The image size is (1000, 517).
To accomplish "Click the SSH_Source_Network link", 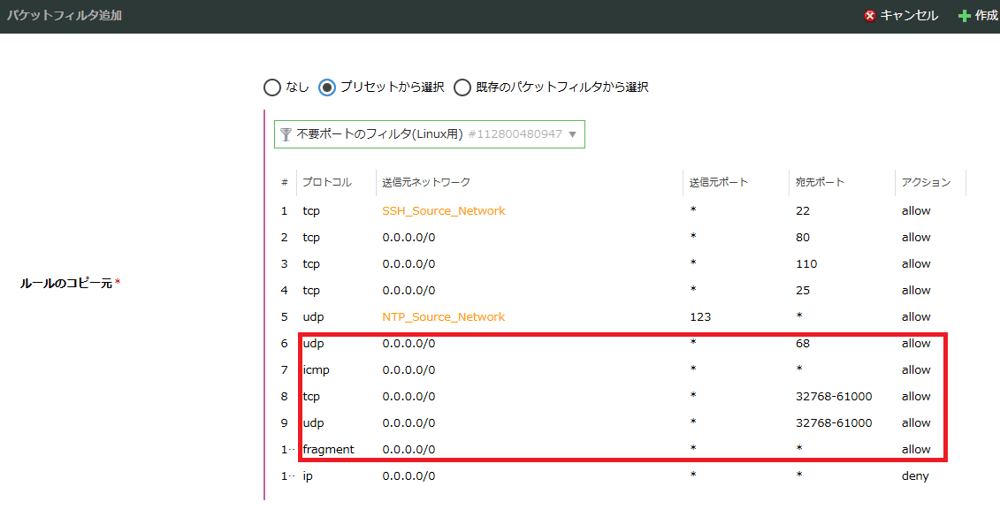I will 443,211.
